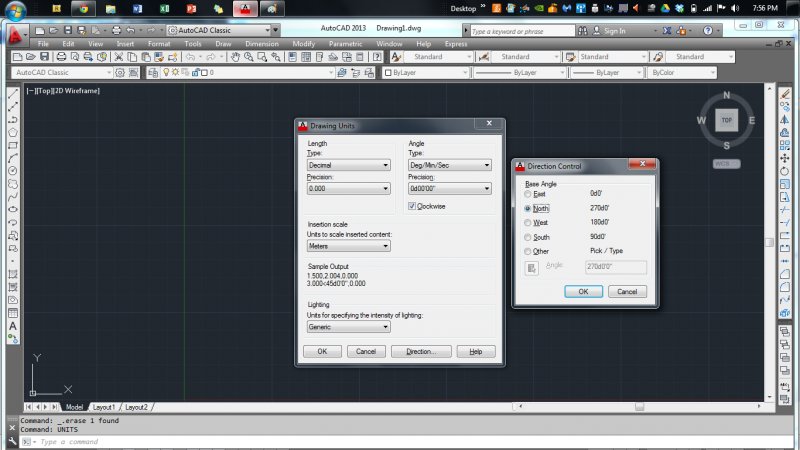Open the Insertion scale units dropdown showing Meters
Viewport: 800px width, 450px height.
point(348,246)
